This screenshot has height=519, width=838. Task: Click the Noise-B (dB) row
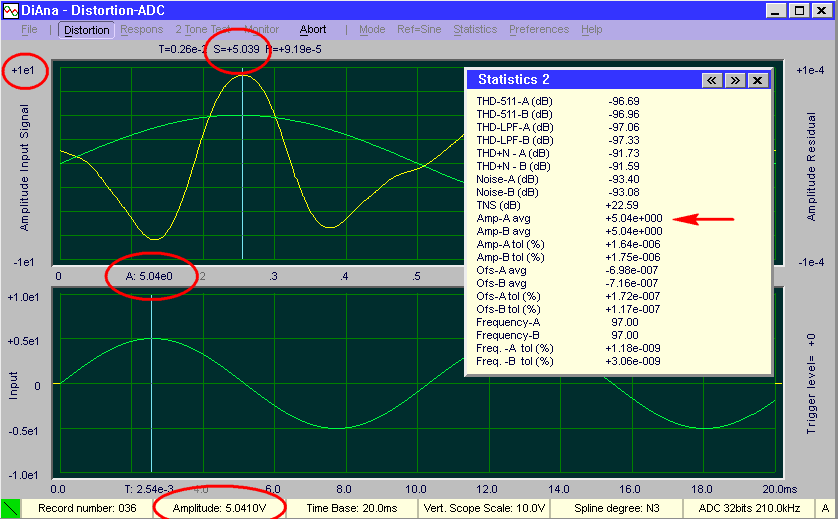point(558,192)
